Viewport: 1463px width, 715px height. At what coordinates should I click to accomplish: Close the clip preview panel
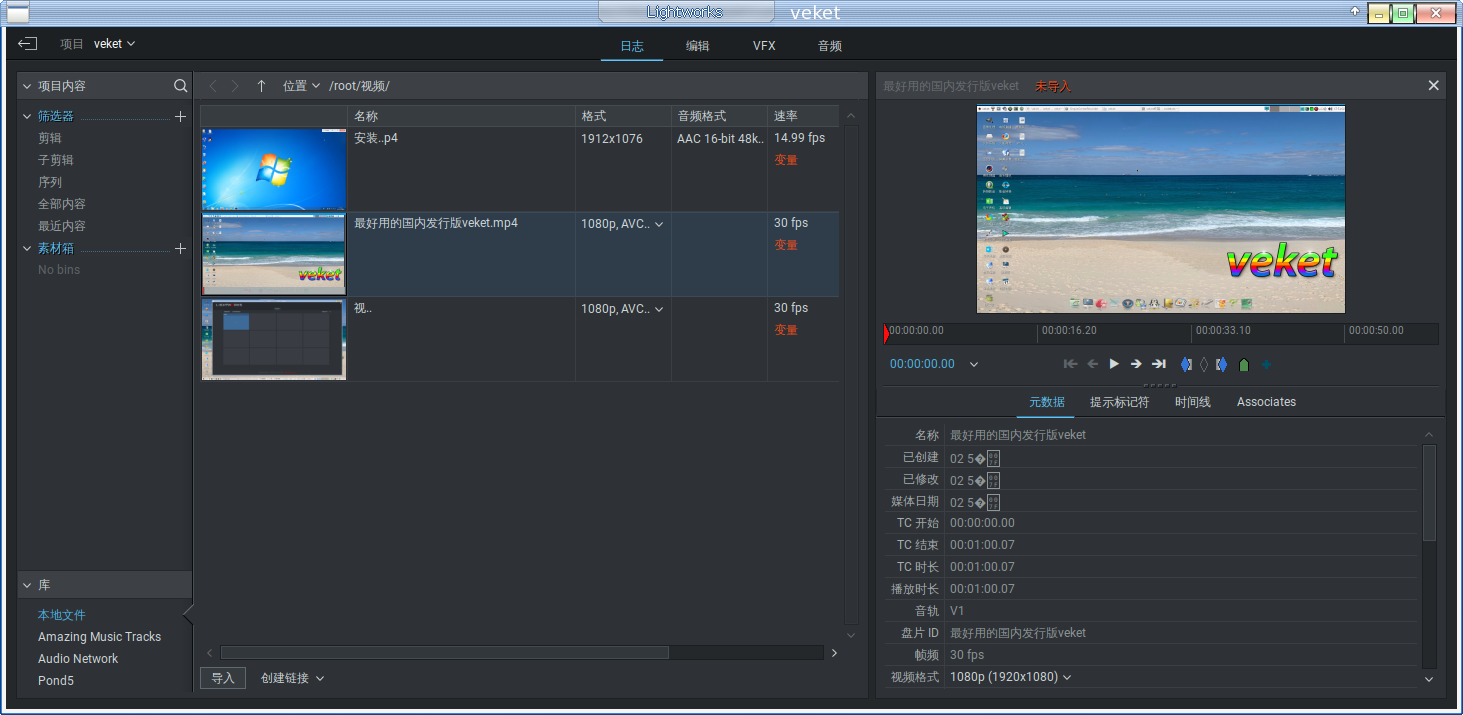click(1433, 86)
